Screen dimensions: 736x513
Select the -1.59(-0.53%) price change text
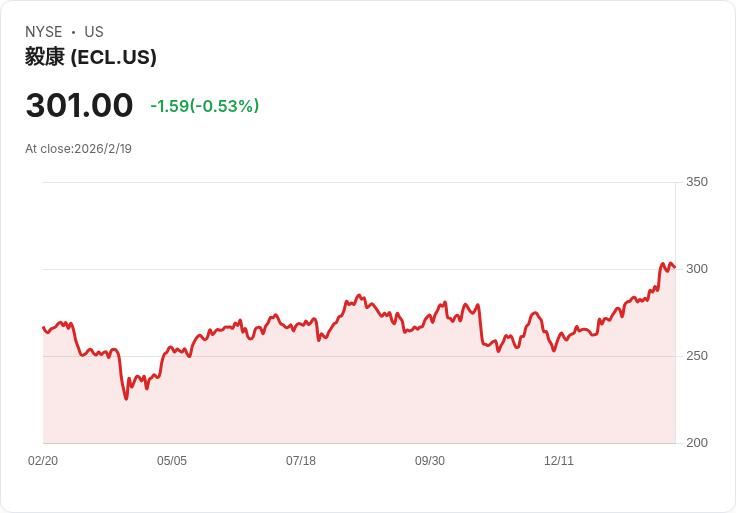click(x=204, y=106)
